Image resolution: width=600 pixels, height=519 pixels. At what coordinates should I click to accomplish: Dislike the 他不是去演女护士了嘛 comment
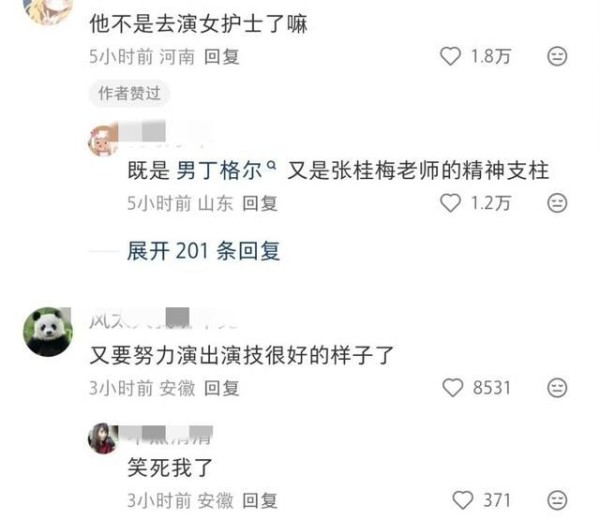click(x=557, y=56)
